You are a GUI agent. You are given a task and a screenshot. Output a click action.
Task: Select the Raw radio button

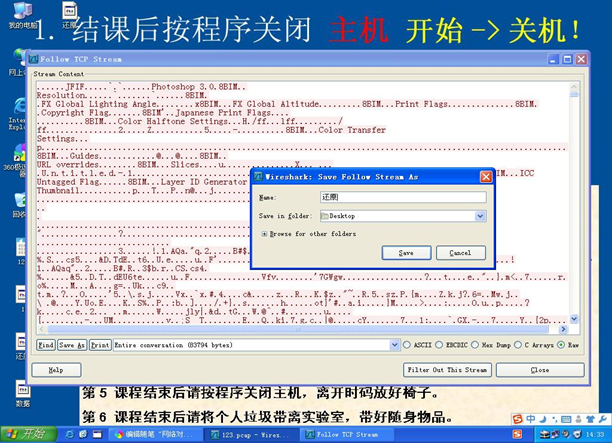(x=561, y=345)
